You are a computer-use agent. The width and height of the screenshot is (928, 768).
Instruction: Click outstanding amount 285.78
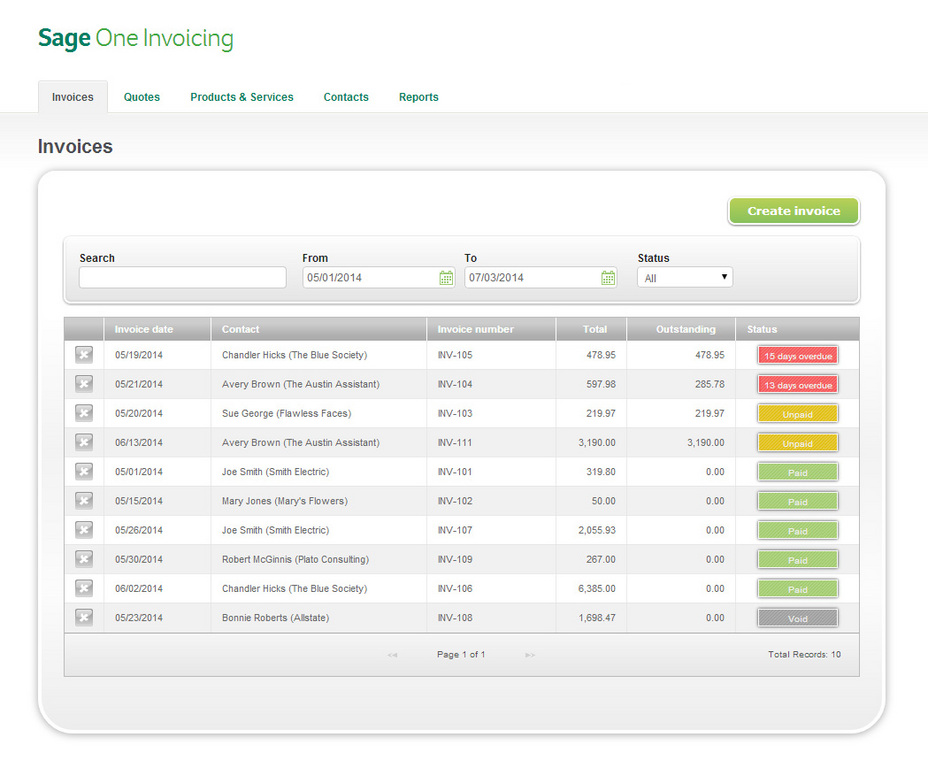(710, 384)
